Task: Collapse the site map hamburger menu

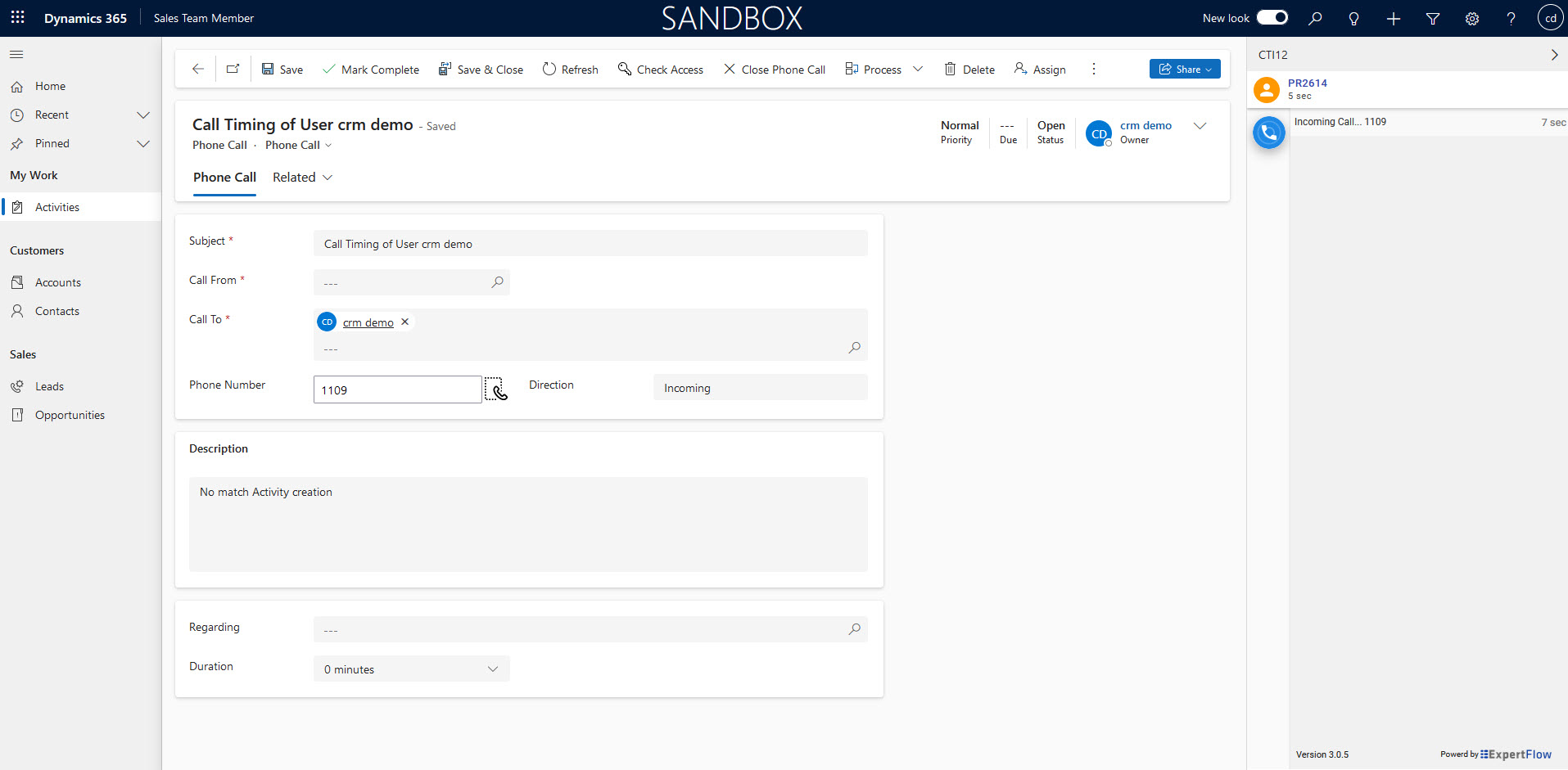Action: pyautogui.click(x=16, y=55)
